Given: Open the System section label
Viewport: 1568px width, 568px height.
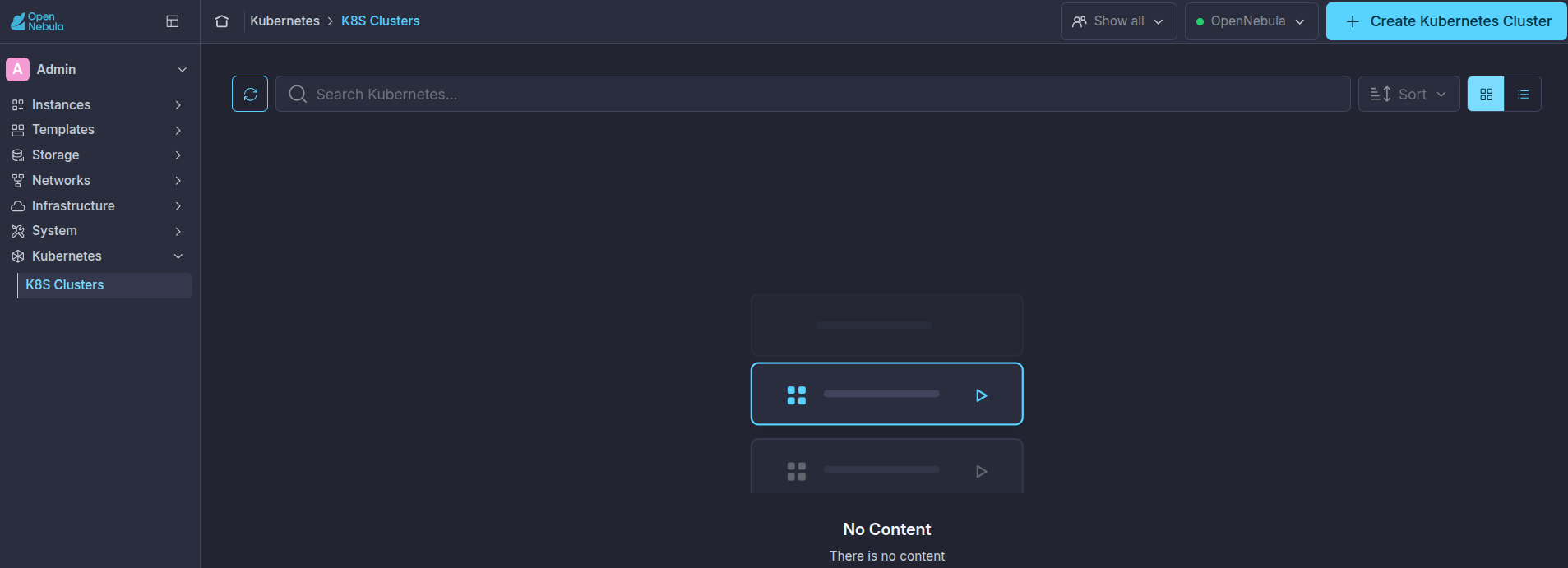Looking at the screenshot, I should pyautogui.click(x=54, y=231).
